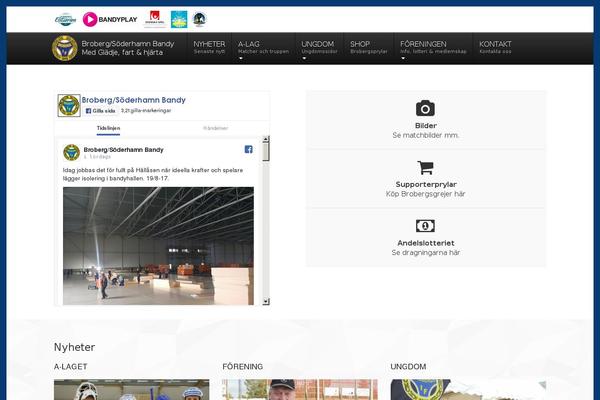Click the round avatar beside the post author
The height and width of the screenshot is (400, 600).
tap(72, 152)
